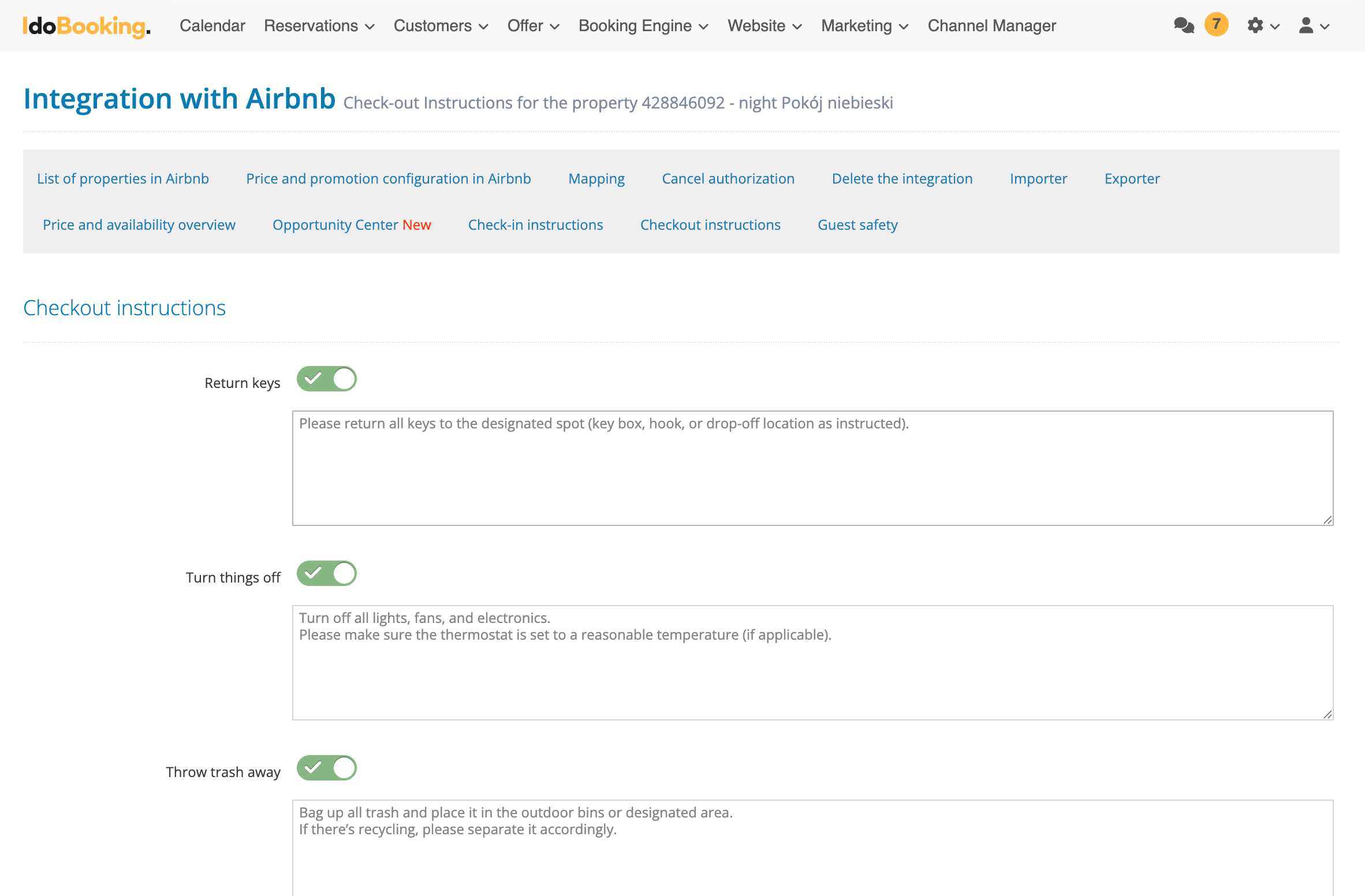Open Opportunity Center New link

[351, 225]
